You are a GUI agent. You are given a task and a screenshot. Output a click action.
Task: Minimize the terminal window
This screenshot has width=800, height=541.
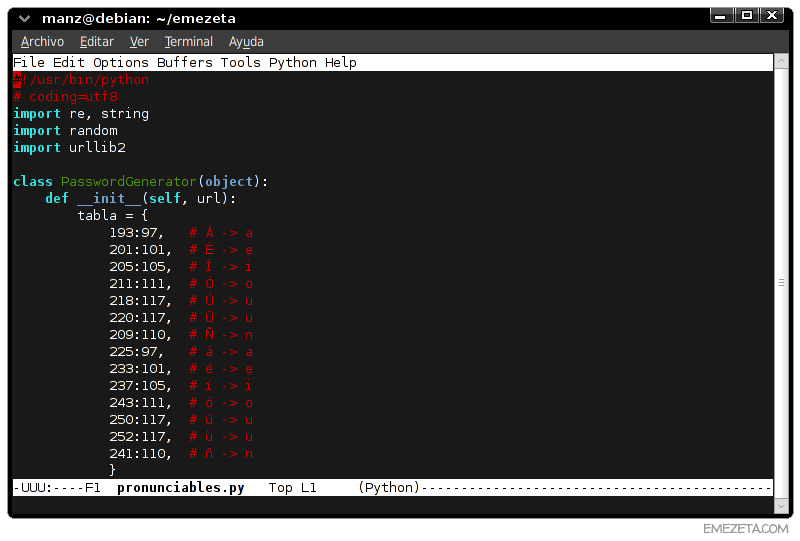pos(721,15)
